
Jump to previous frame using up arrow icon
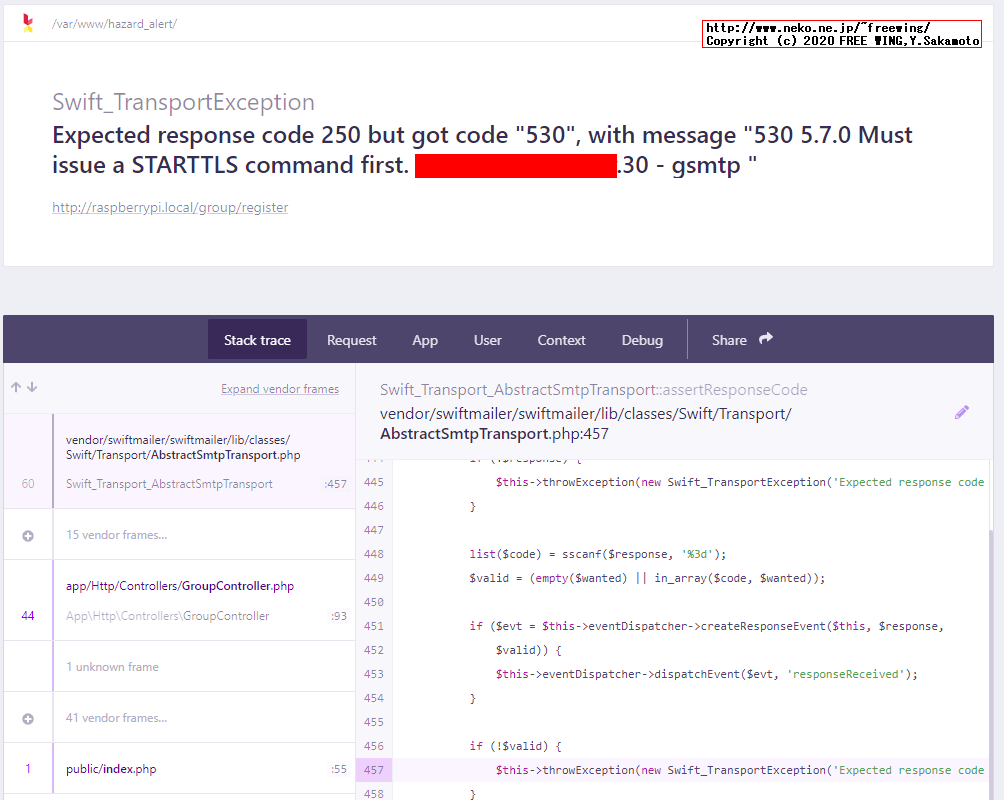pos(15,386)
